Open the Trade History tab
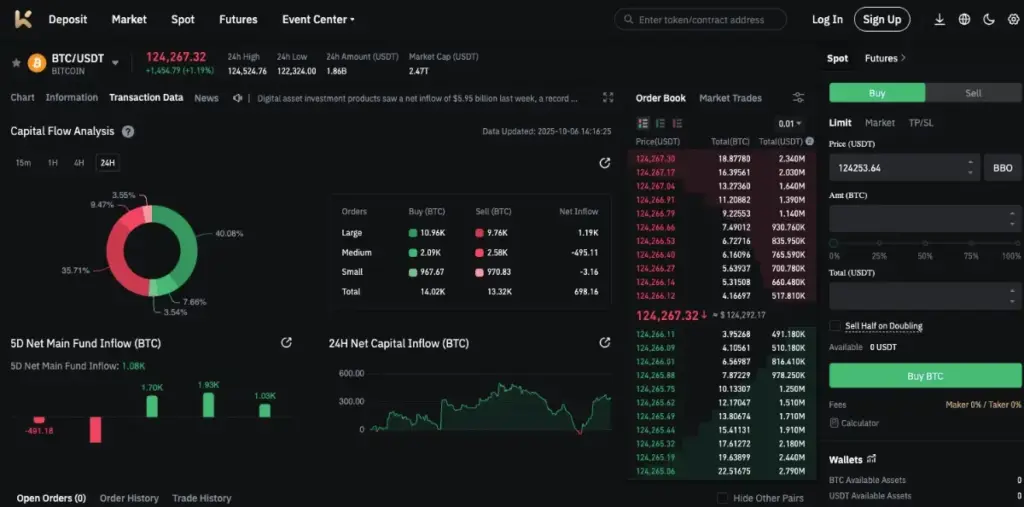The image size is (1024, 507). (x=202, y=498)
